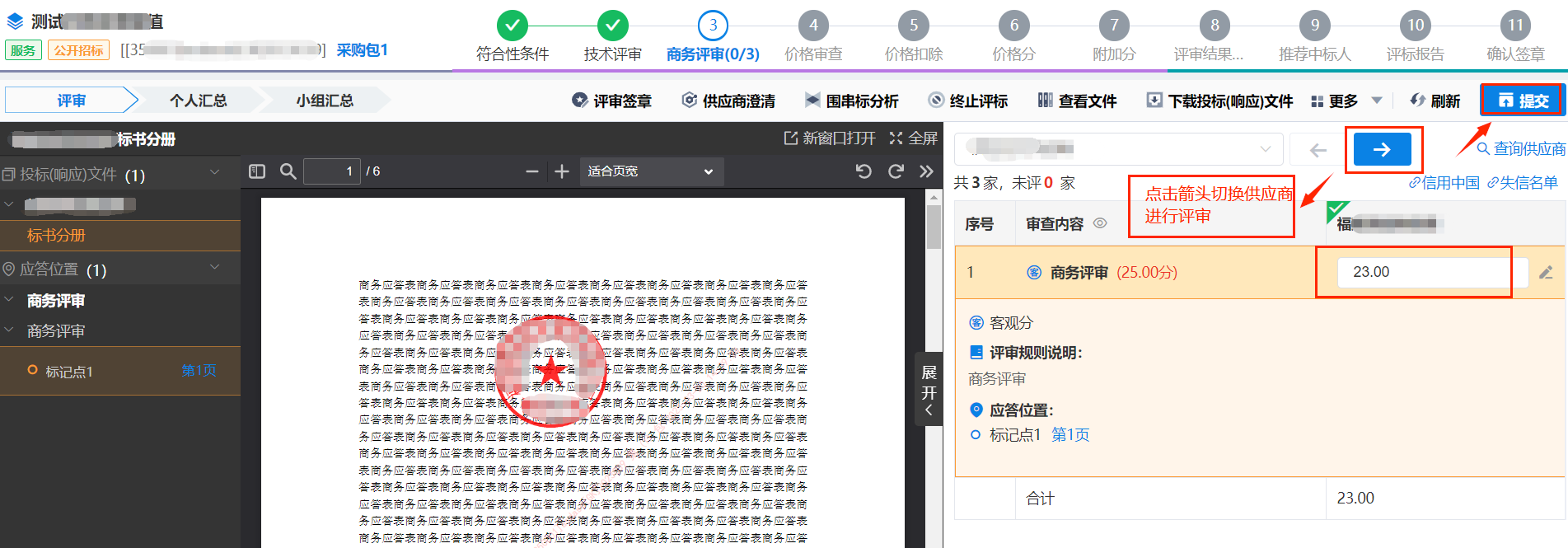Image resolution: width=1568 pixels, height=548 pixels.
Task: Open 查看文件 from the toolbar
Action: pyautogui.click(x=1077, y=101)
